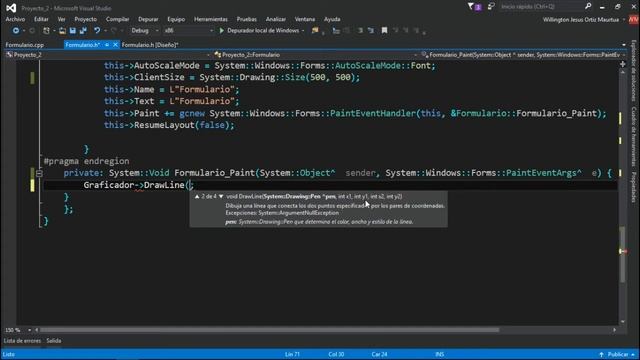The image size is (640, 360).
Task: Click the feedback icon beside quick launch
Action: coord(491,7)
